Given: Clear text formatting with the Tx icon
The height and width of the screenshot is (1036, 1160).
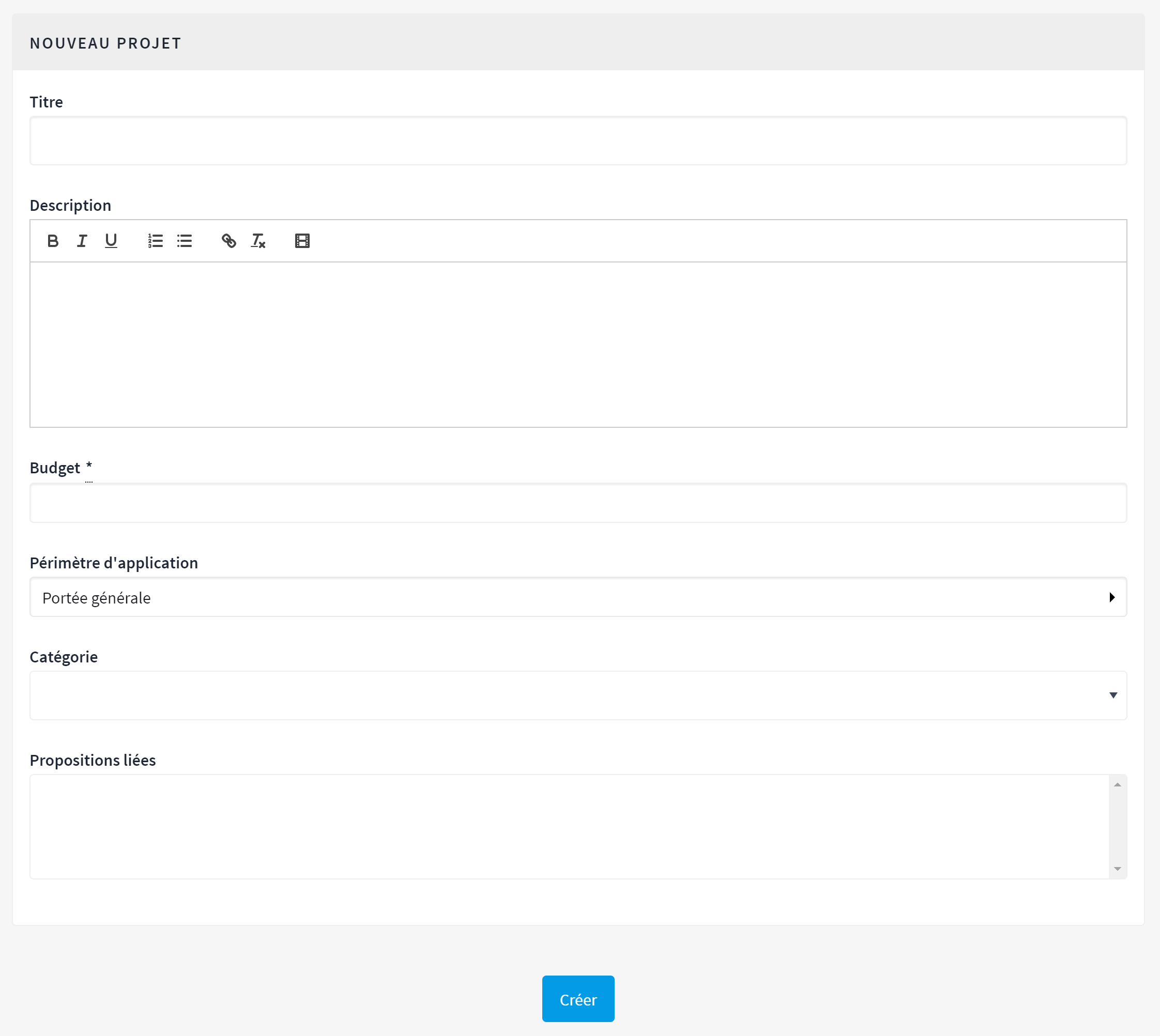Looking at the screenshot, I should pyautogui.click(x=258, y=241).
